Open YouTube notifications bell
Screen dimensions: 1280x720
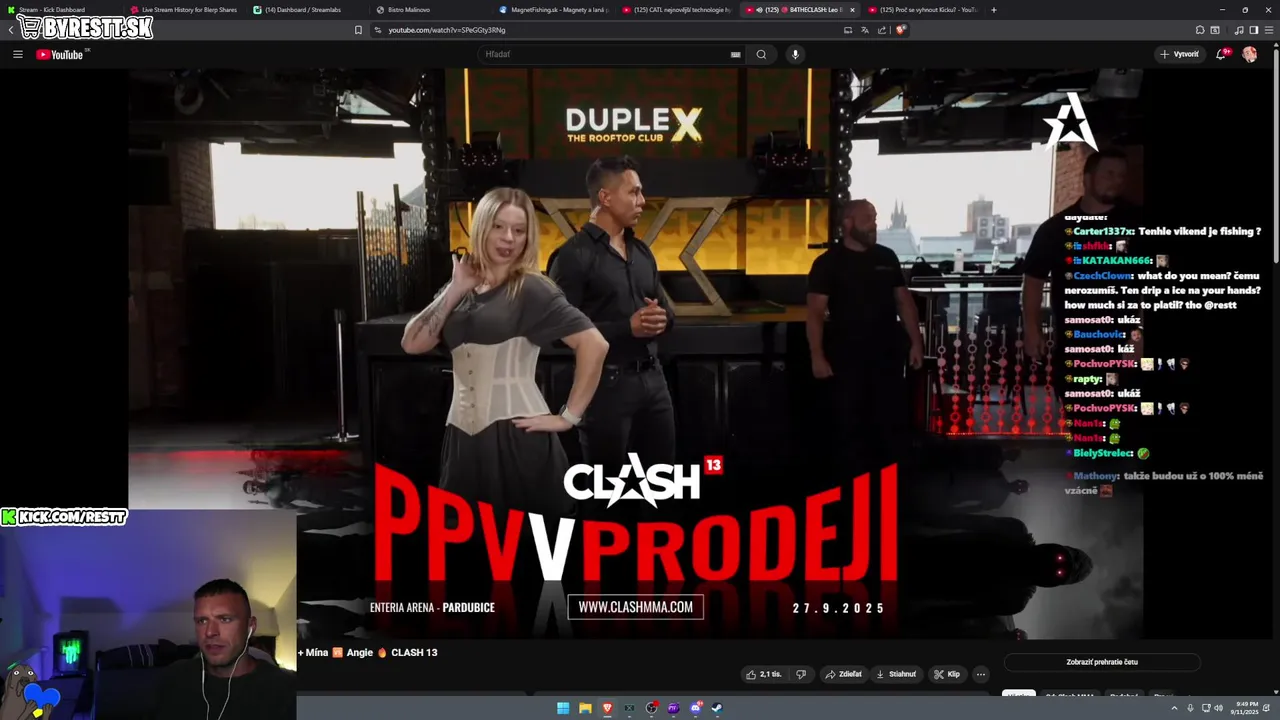pos(1221,54)
